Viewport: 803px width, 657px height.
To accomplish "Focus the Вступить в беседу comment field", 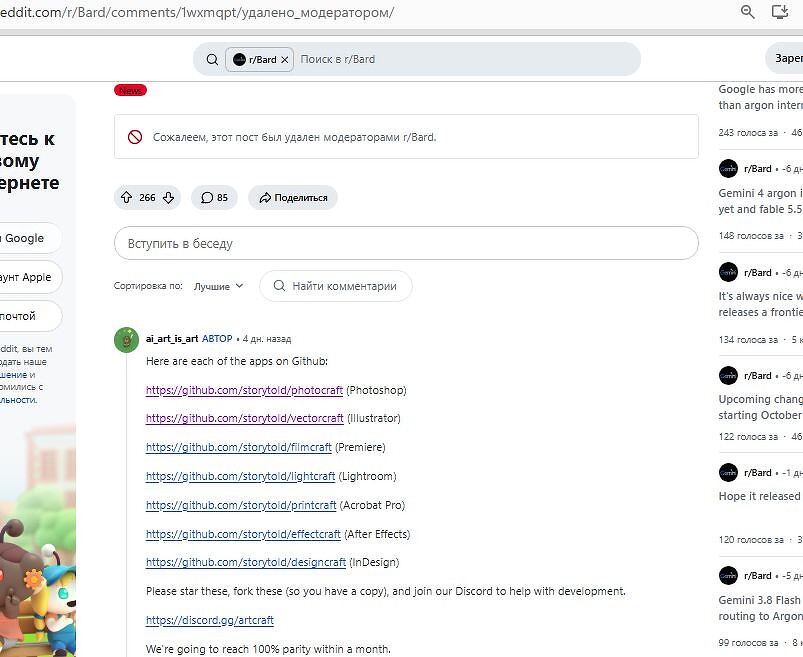I will (406, 243).
